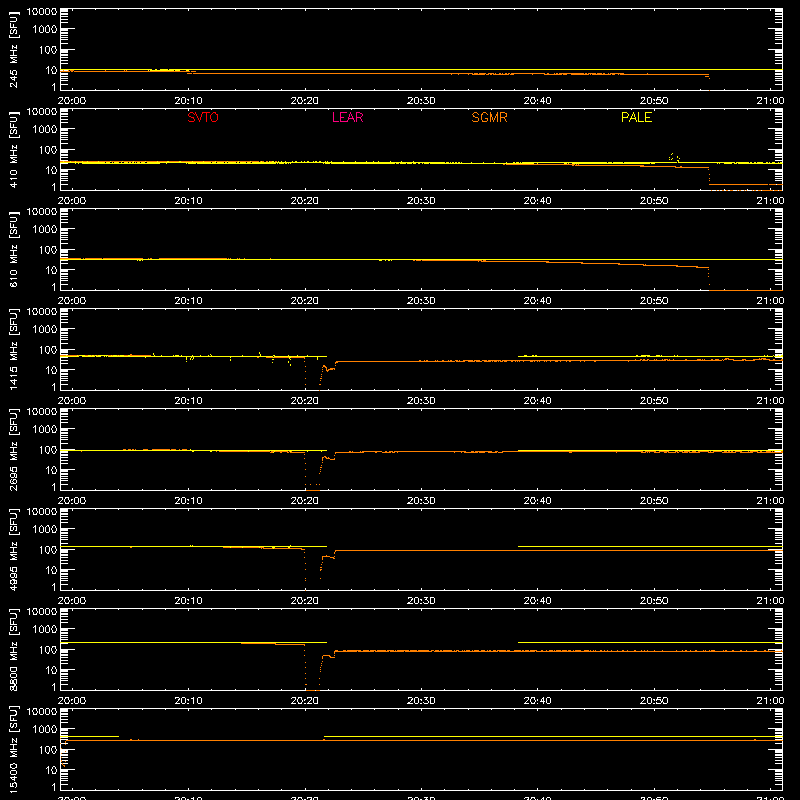Click the 10000 tick value on 245 MHz axis
Screen dimensions: 800x800
click(42, 12)
